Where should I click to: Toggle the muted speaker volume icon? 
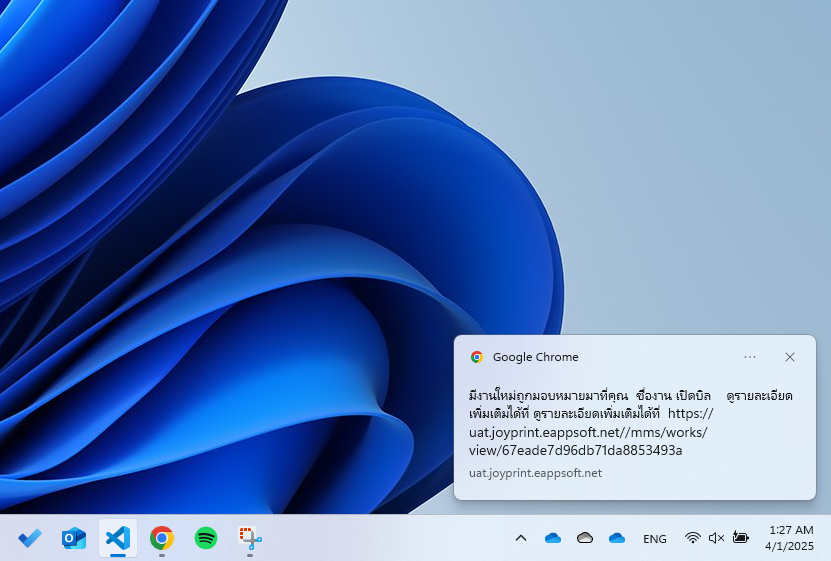716,538
